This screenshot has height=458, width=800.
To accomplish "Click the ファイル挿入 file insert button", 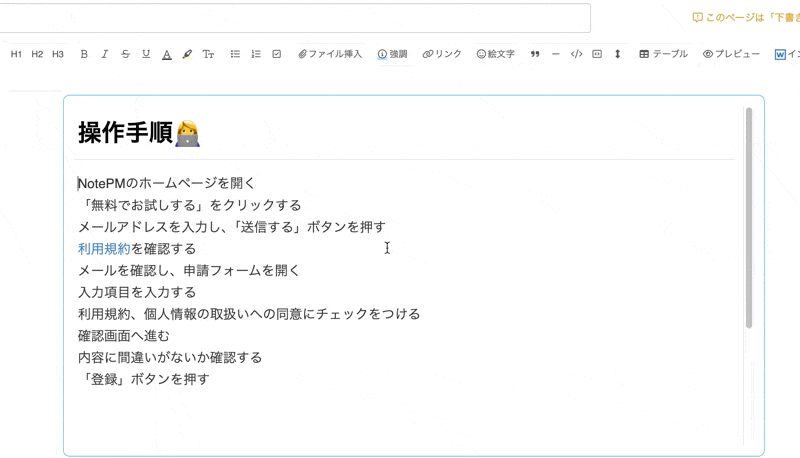I will 330,54.
